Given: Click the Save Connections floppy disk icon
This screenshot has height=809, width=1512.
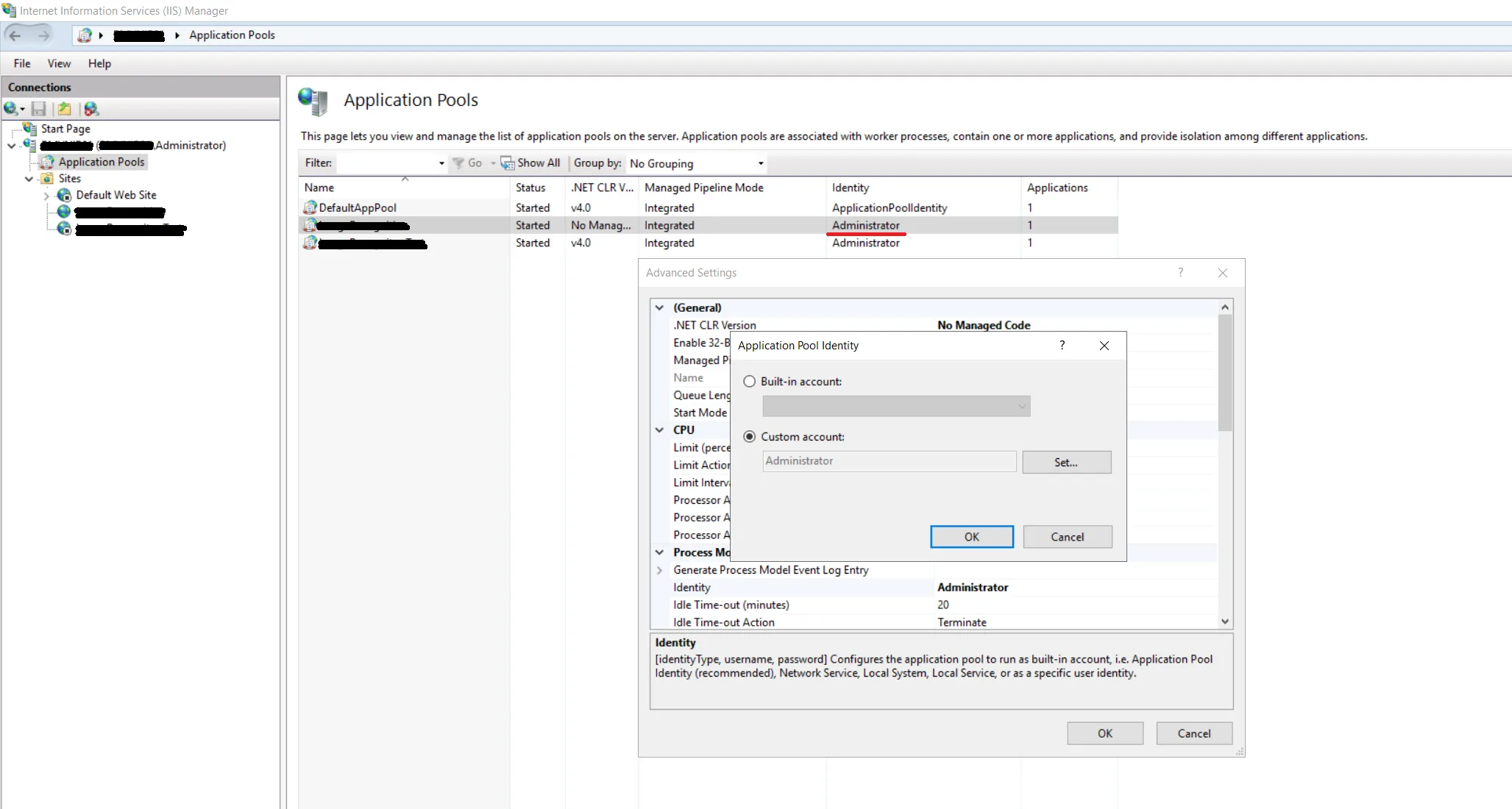Looking at the screenshot, I should (39, 109).
